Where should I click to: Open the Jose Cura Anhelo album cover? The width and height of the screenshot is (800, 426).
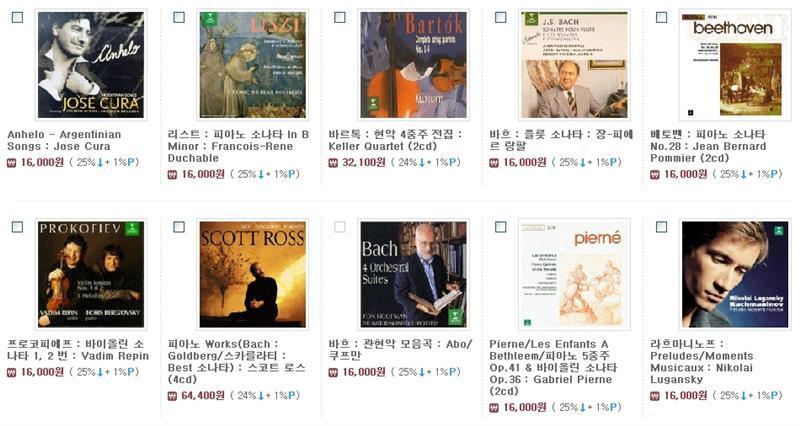click(x=91, y=65)
